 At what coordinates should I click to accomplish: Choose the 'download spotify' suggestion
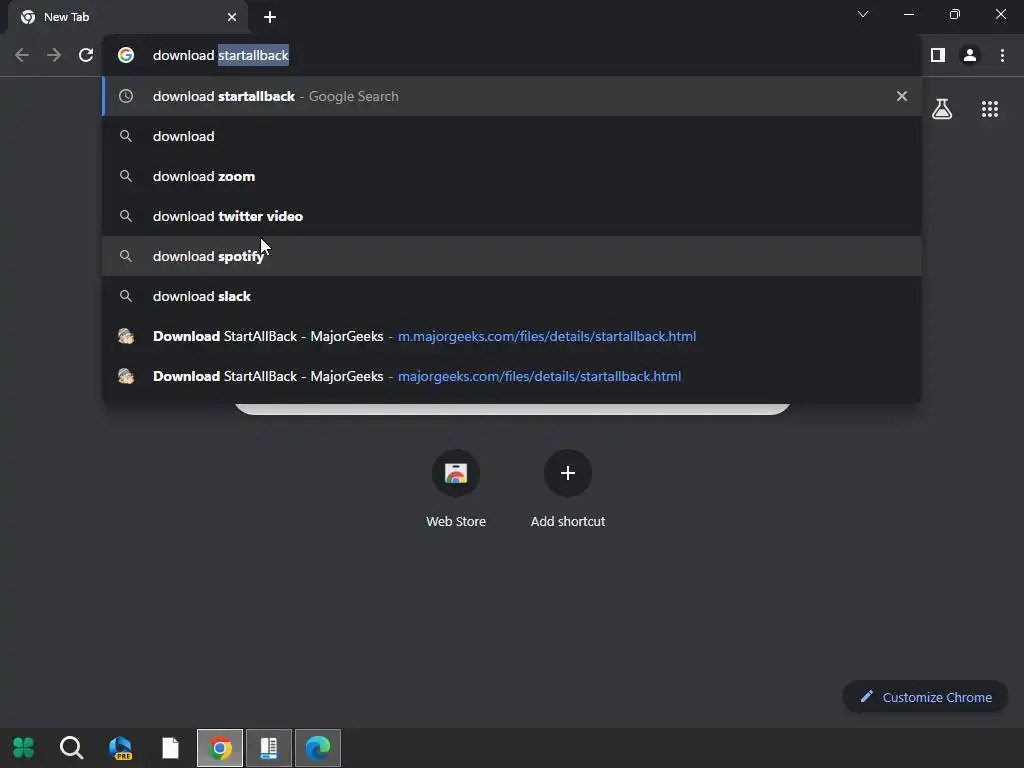511,256
